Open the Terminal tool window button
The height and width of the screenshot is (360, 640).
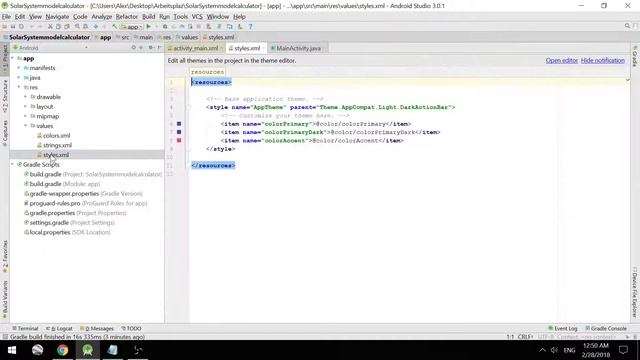click(25, 329)
